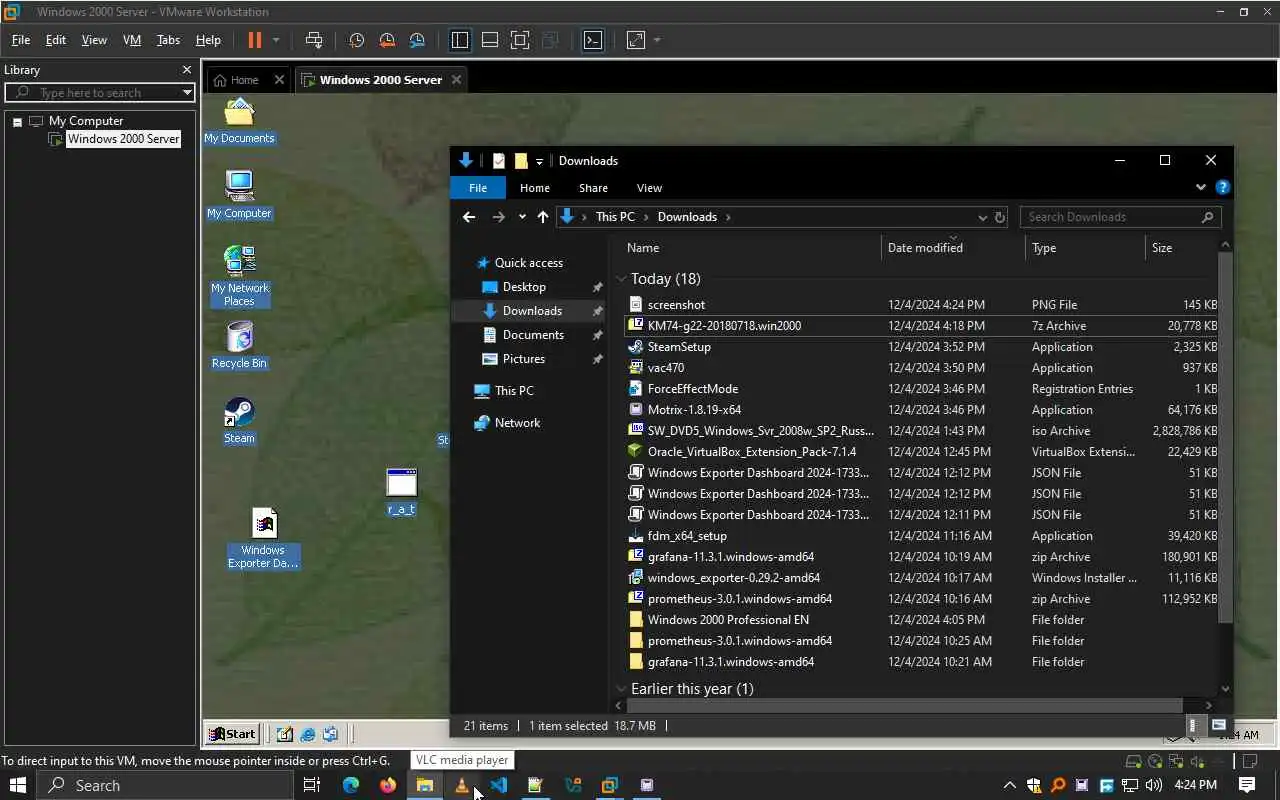Go up one folder level in Explorer
The image size is (1280, 800).
(543, 217)
